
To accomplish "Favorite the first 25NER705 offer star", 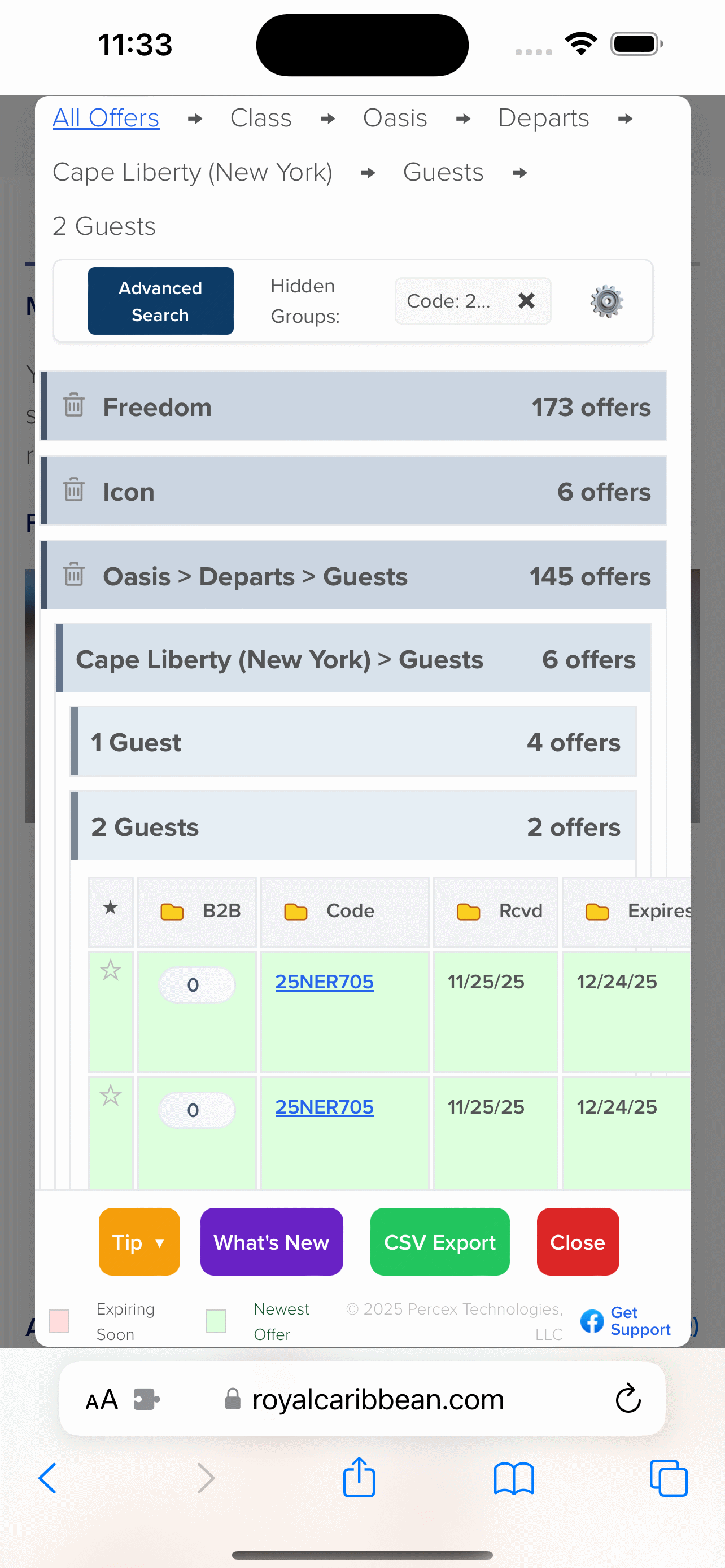I will coord(111,970).
